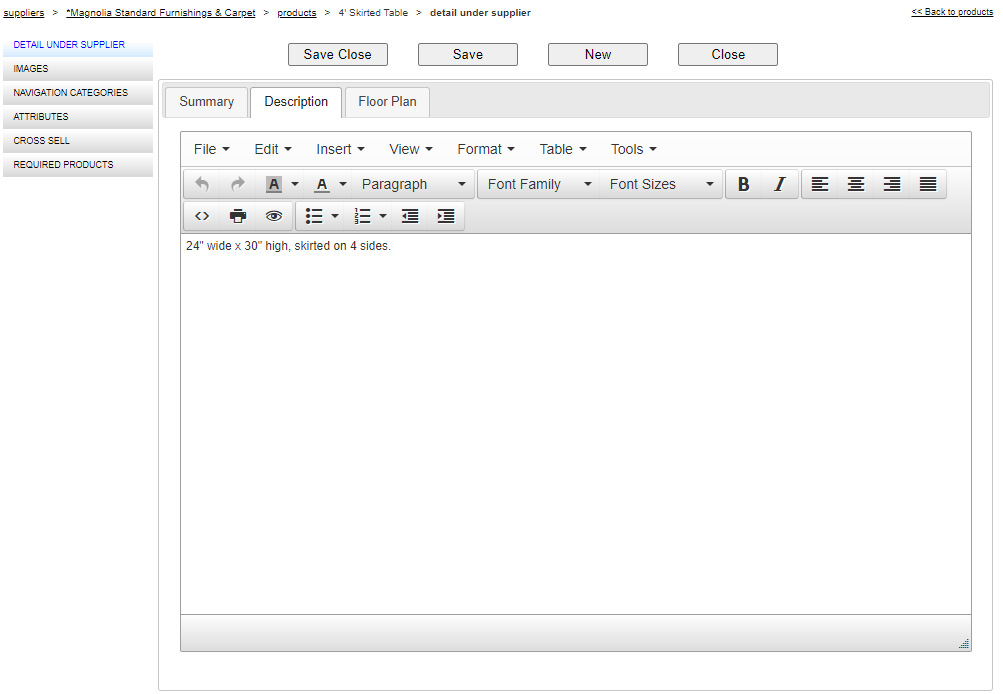Apply the text color swatch
The width and height of the screenshot is (1003, 694).
[x=322, y=184]
